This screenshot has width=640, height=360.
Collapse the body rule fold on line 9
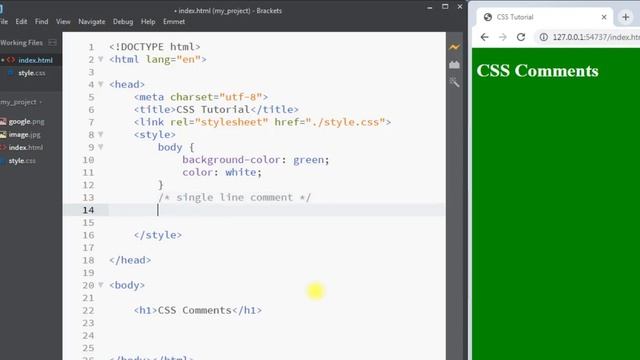tap(101, 147)
